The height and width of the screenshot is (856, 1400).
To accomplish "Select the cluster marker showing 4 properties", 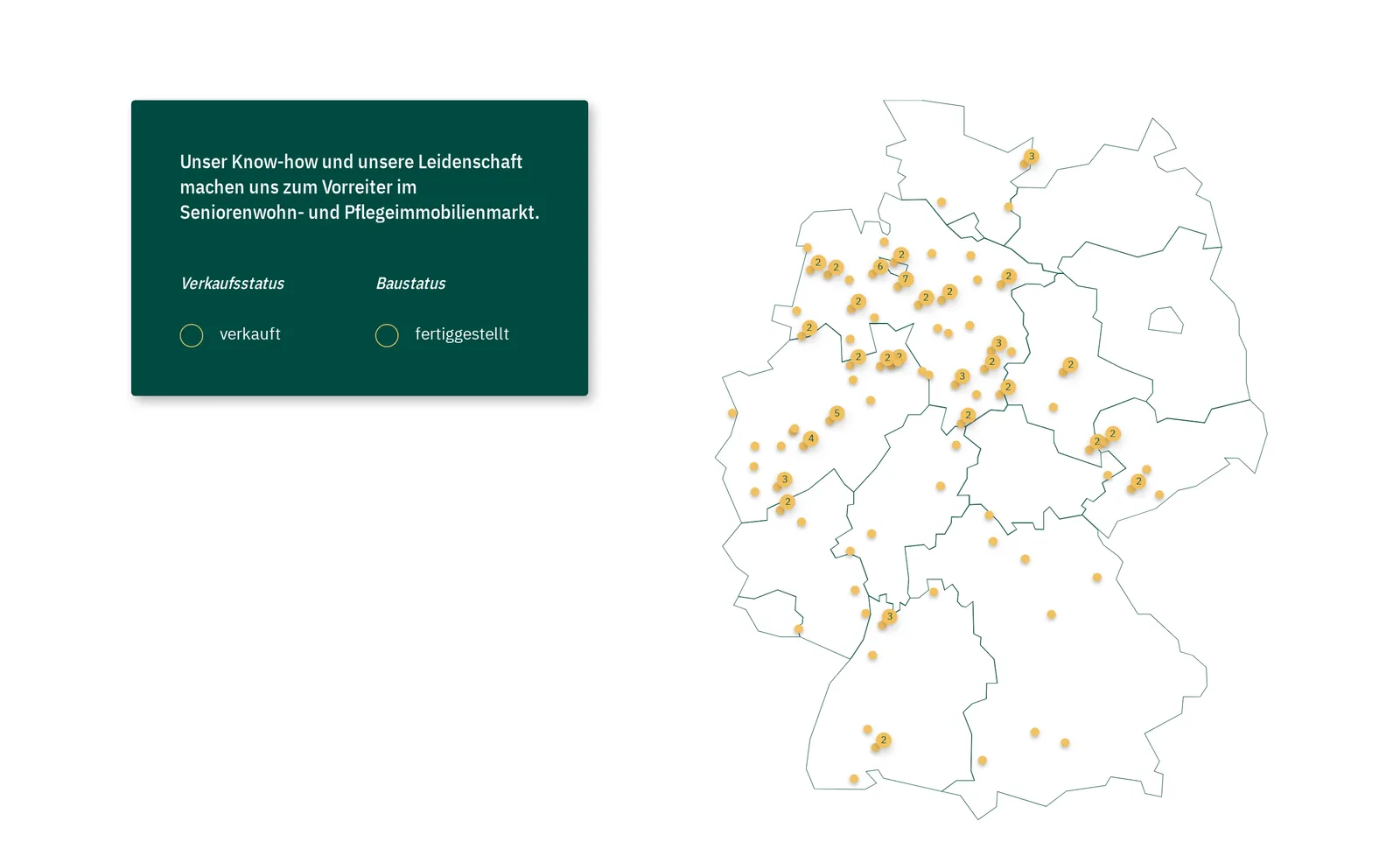I will click(x=811, y=439).
